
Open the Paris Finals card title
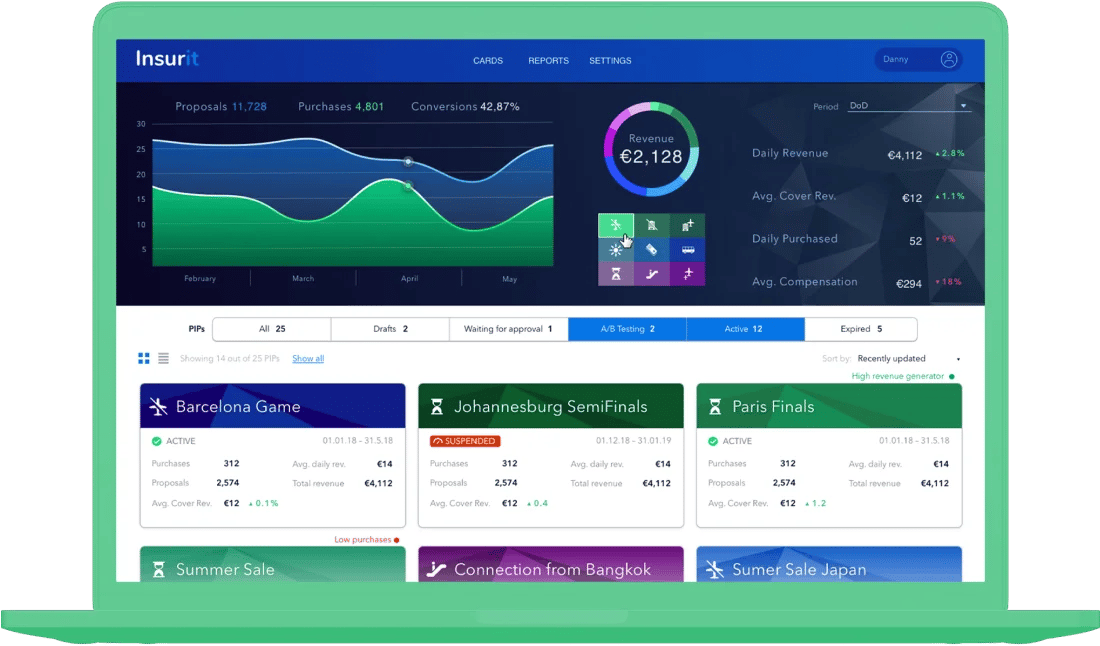click(773, 407)
